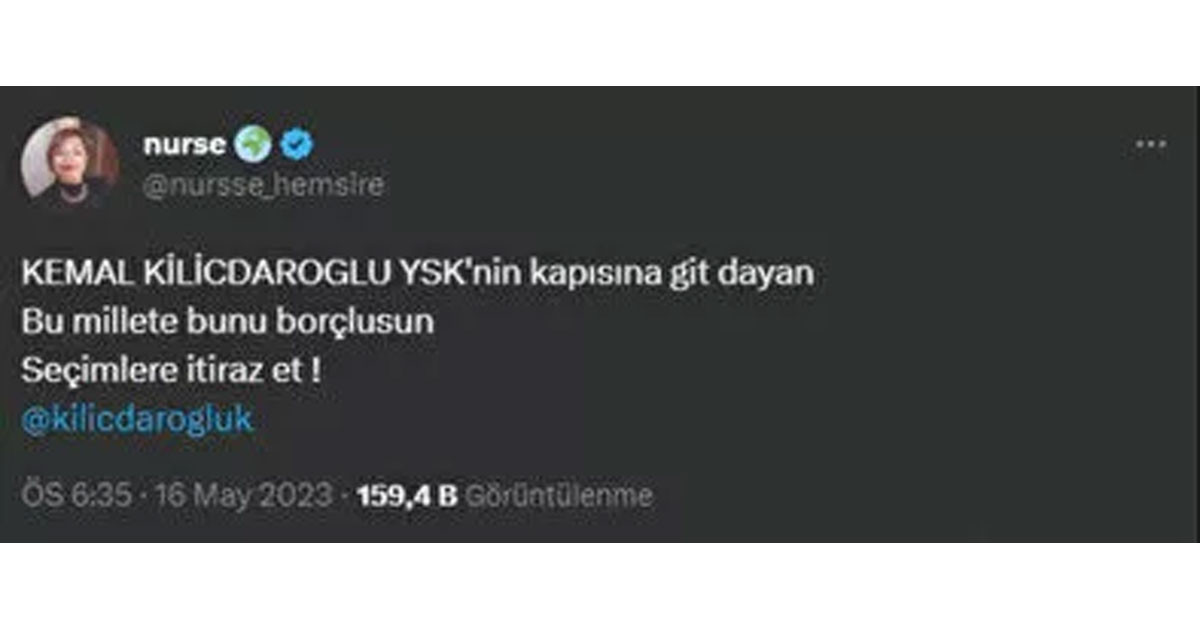This screenshot has height=628, width=1200.
Task: Open the nurse profile avatar photo
Action: pos(71,161)
